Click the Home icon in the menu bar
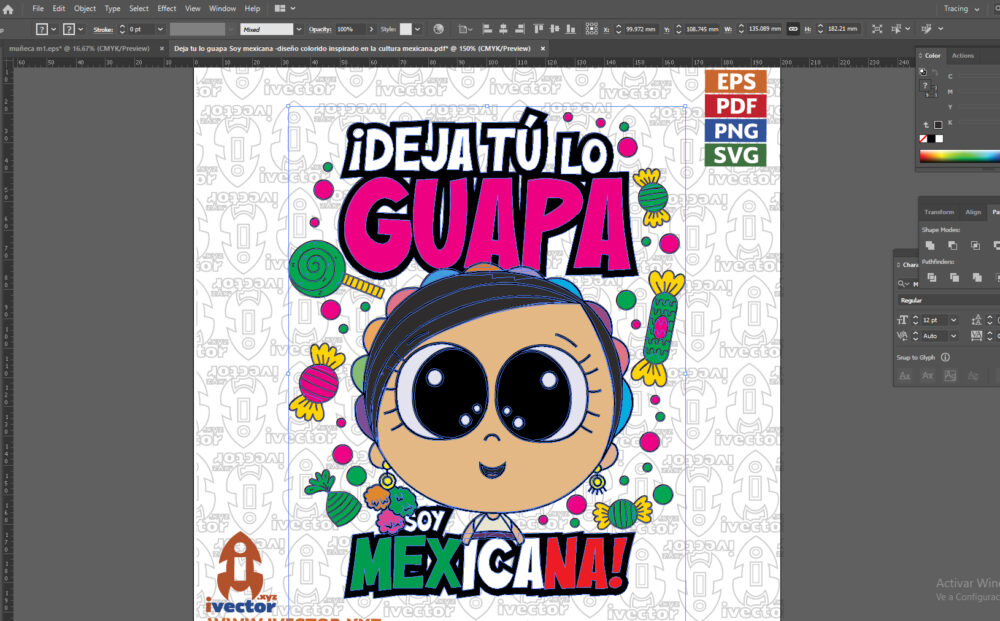This screenshot has width=1000, height=621. pyautogui.click(x=8, y=9)
